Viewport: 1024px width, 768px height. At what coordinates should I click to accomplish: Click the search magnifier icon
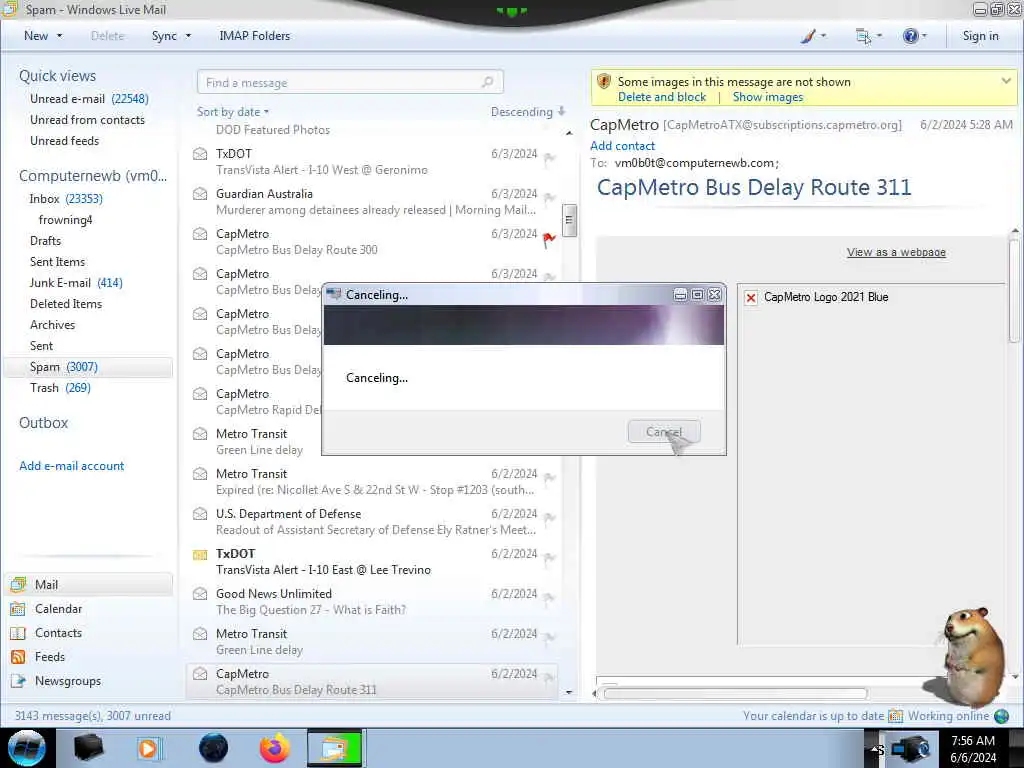(487, 82)
